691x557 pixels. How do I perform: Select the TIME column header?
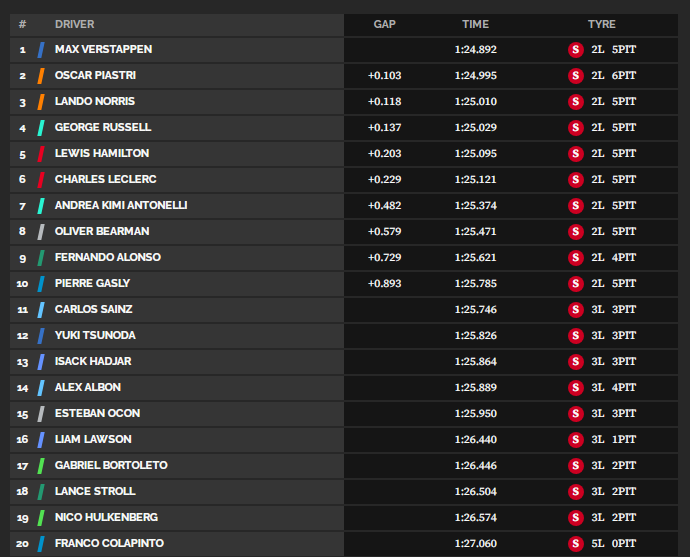pyautogui.click(x=476, y=24)
